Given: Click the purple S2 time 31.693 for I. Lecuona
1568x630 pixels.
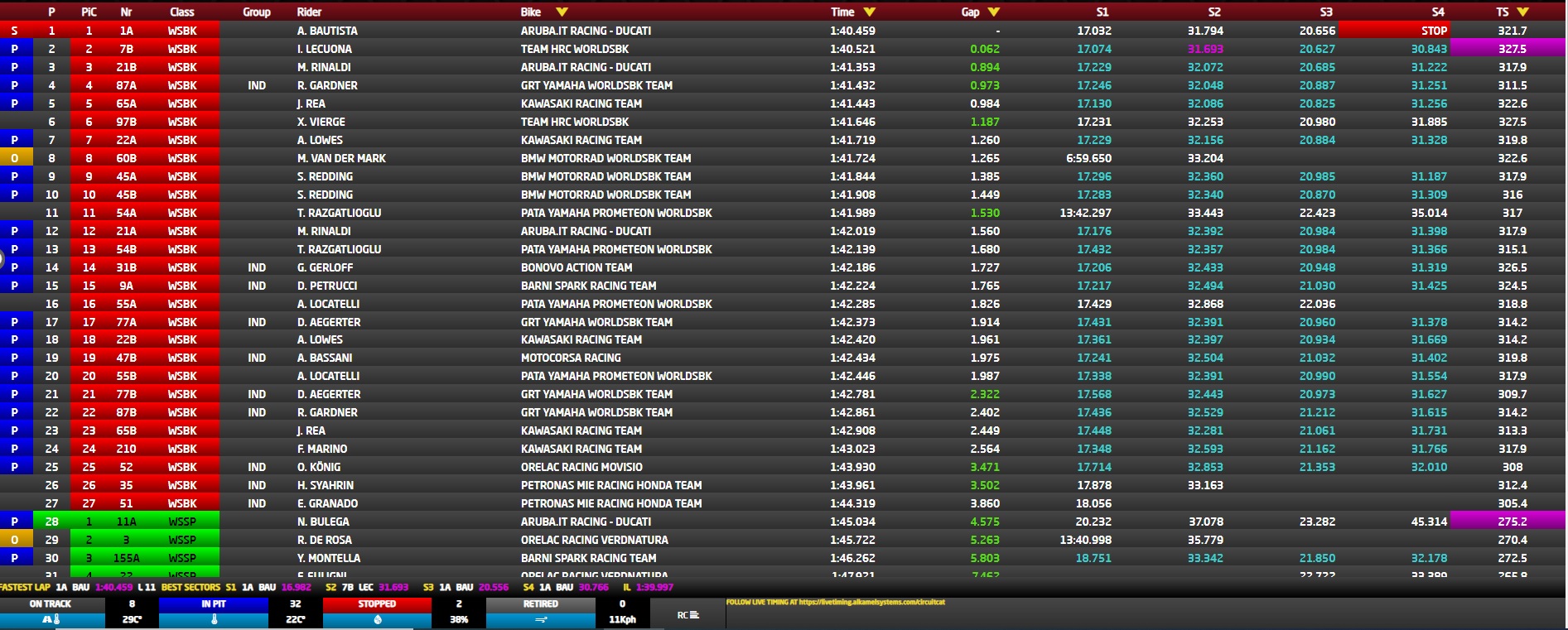Looking at the screenshot, I should coord(1205,49).
